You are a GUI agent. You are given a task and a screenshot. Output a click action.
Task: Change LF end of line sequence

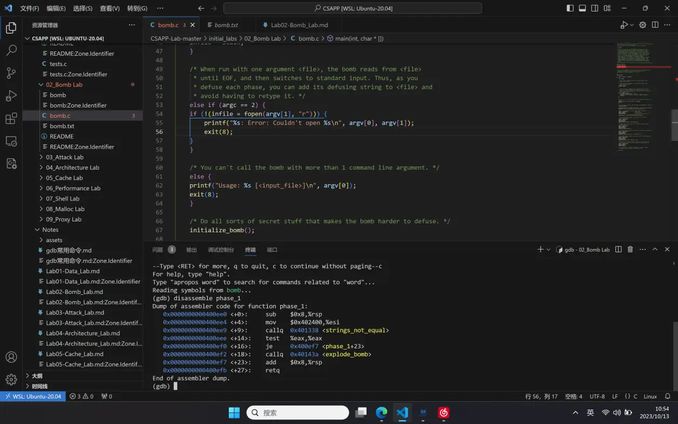point(614,396)
